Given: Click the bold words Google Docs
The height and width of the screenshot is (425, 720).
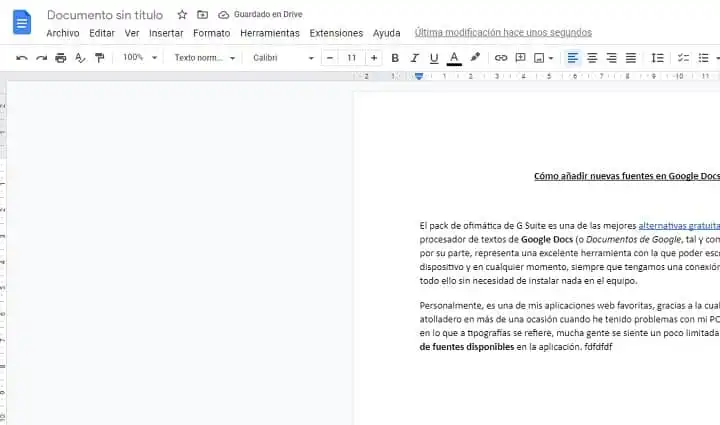Looking at the screenshot, I should (x=547, y=239).
